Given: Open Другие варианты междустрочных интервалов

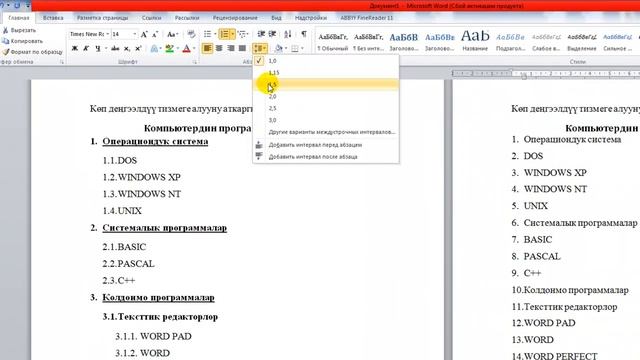Looking at the screenshot, I should click(x=326, y=132).
